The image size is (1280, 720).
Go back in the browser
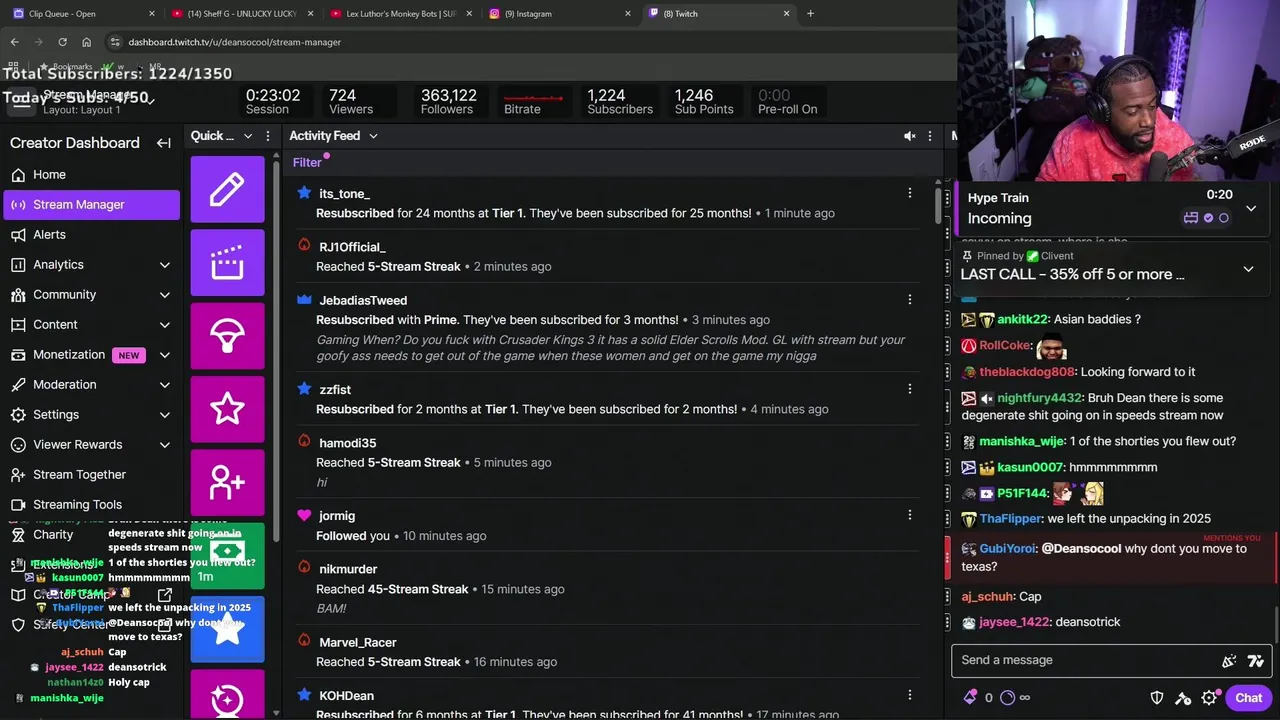(x=14, y=42)
